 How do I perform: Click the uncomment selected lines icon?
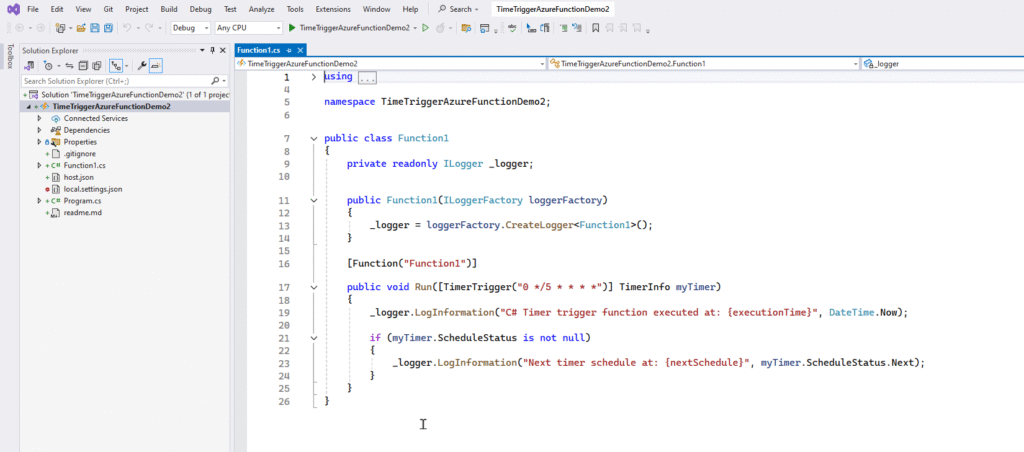pyautogui.click(x=577, y=28)
